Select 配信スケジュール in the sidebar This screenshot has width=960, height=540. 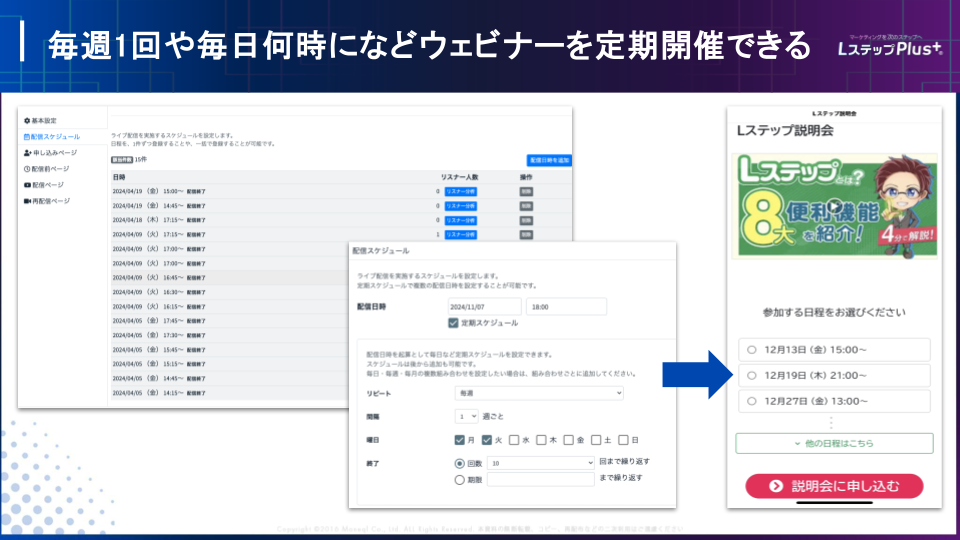click(x=52, y=137)
